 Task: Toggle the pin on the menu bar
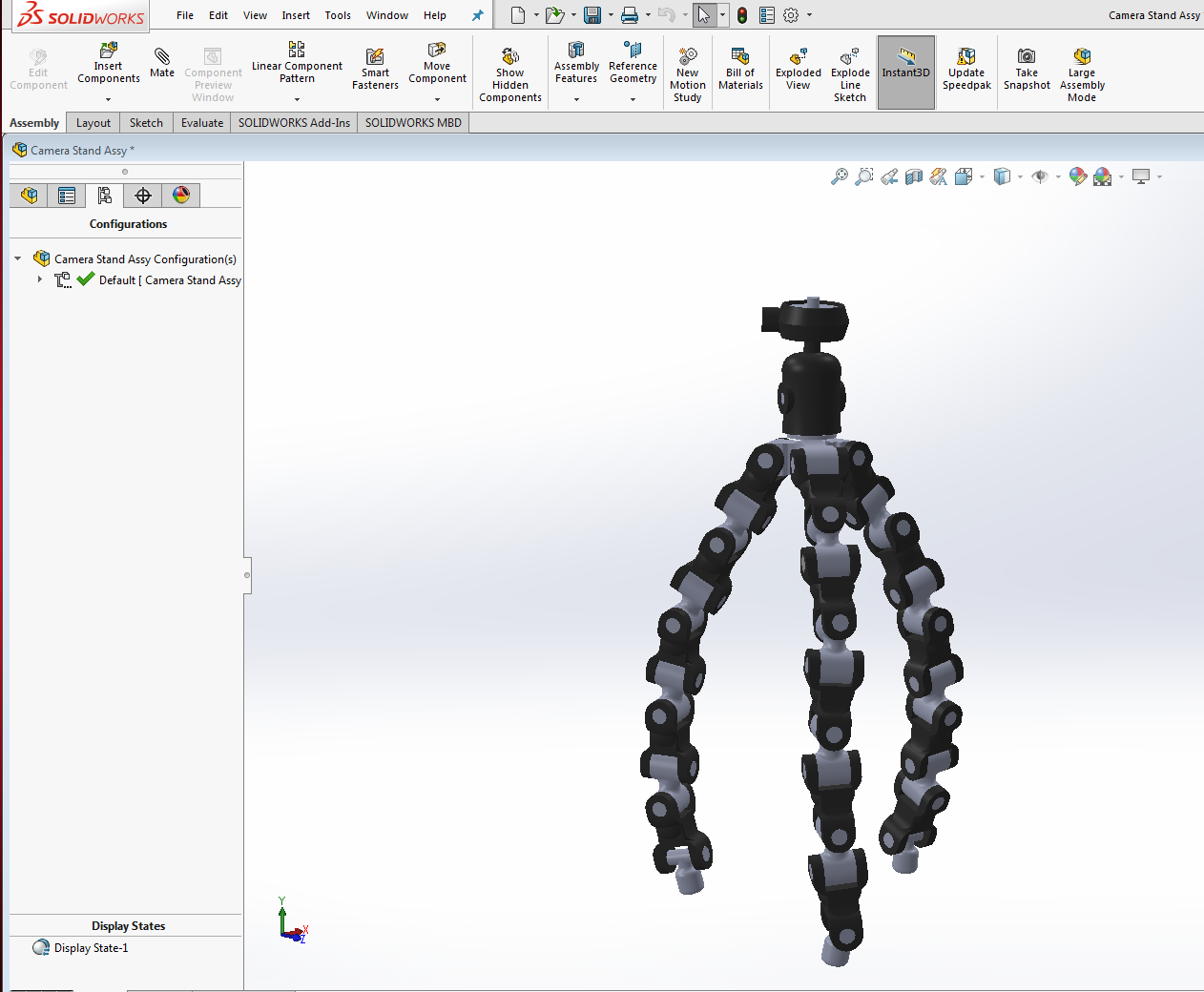point(477,15)
